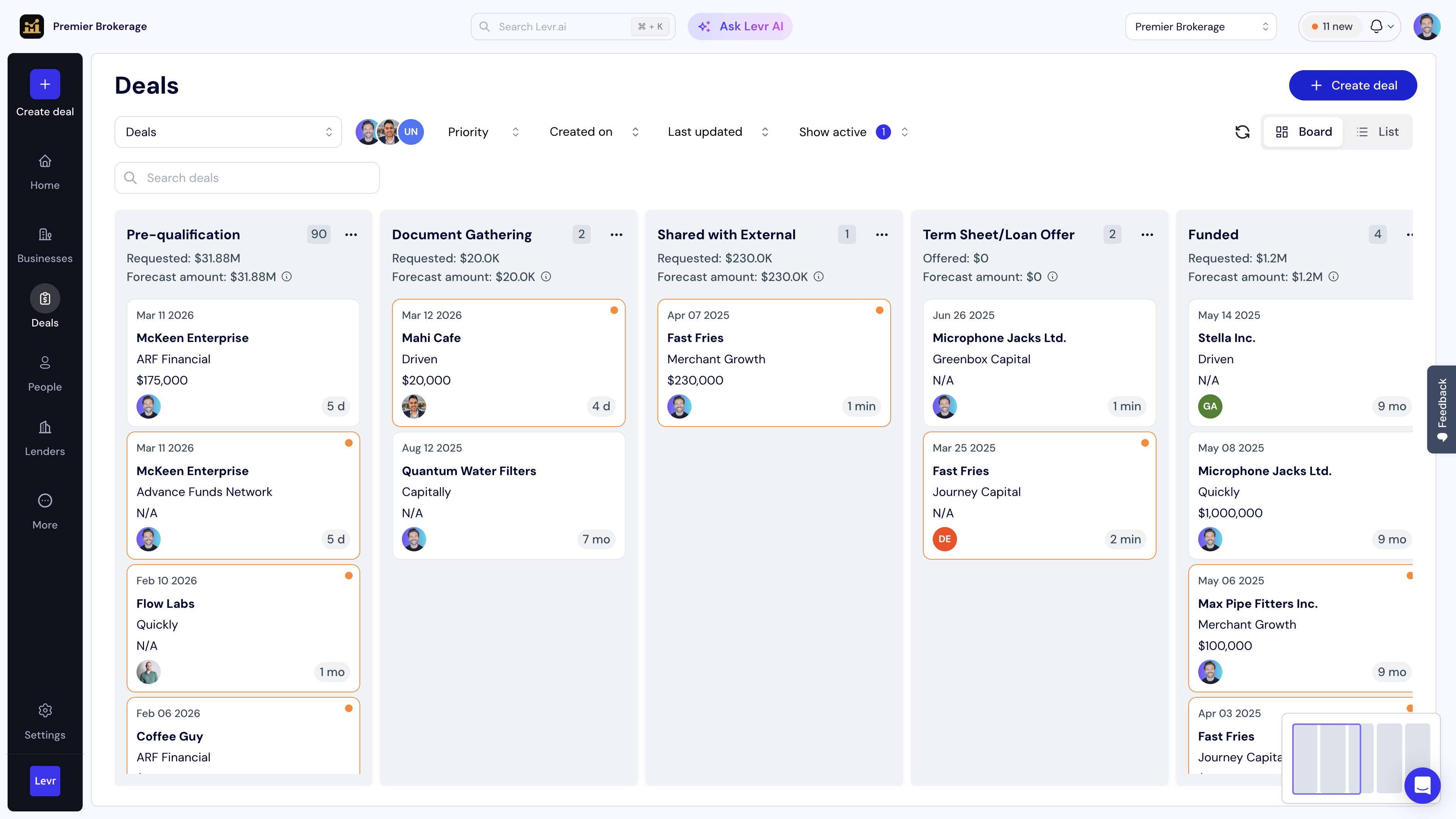Click the Ask Levr AI button
The width and height of the screenshot is (1456, 819).
(x=740, y=27)
